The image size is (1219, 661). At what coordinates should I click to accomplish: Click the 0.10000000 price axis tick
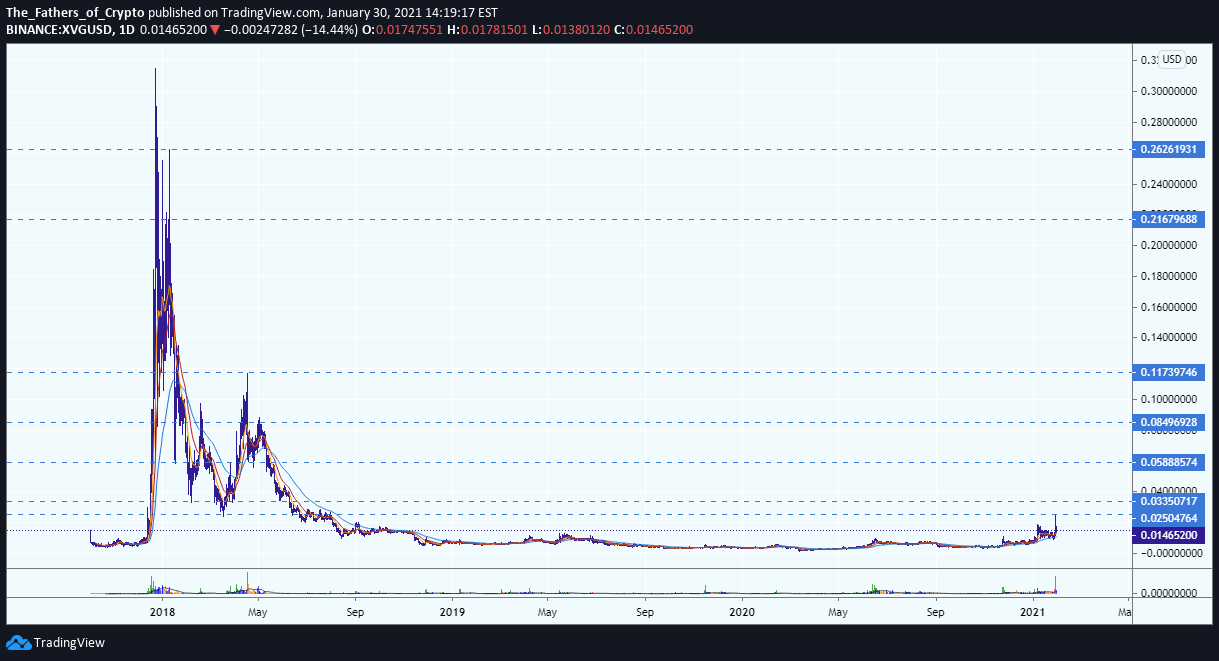[1169, 399]
